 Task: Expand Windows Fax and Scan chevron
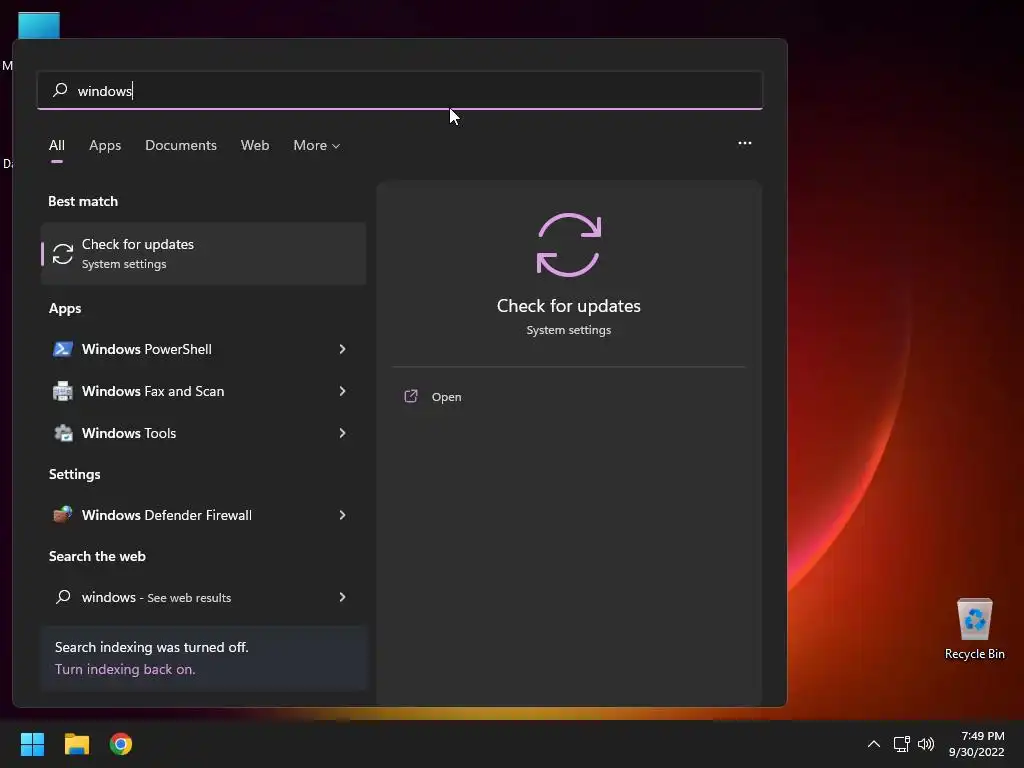[x=342, y=391]
